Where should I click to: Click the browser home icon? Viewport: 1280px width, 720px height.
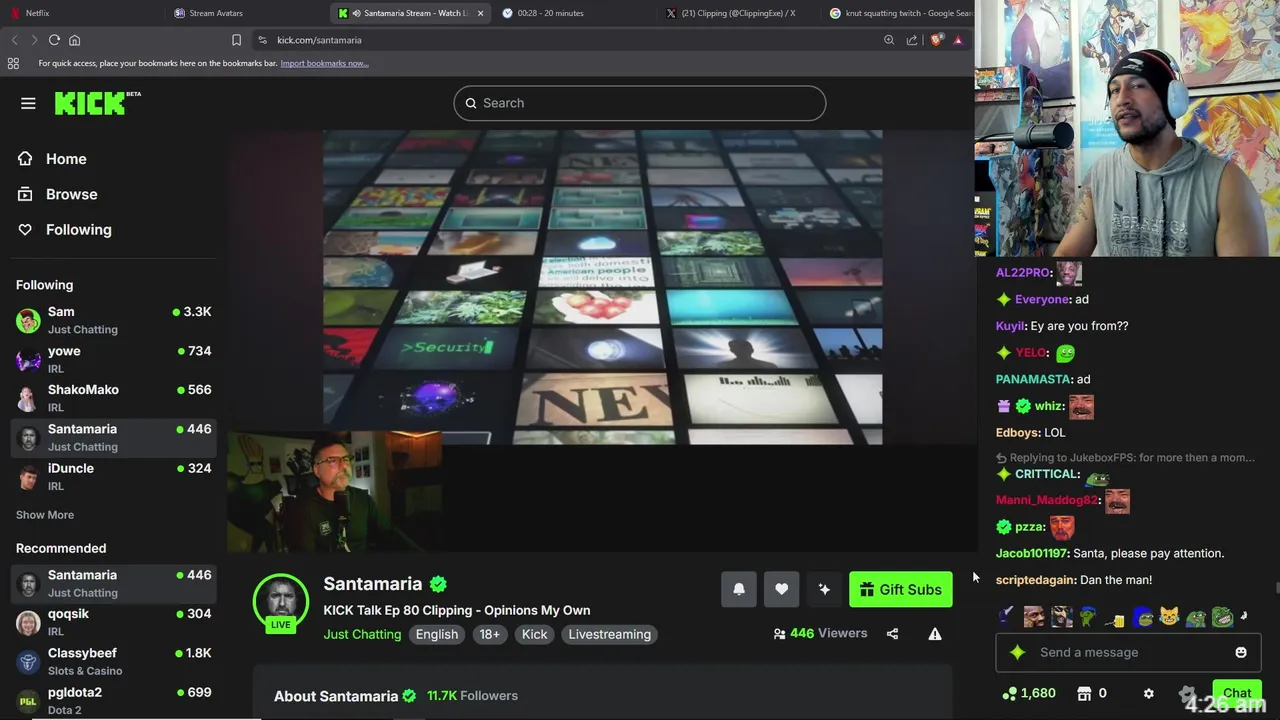tap(74, 40)
